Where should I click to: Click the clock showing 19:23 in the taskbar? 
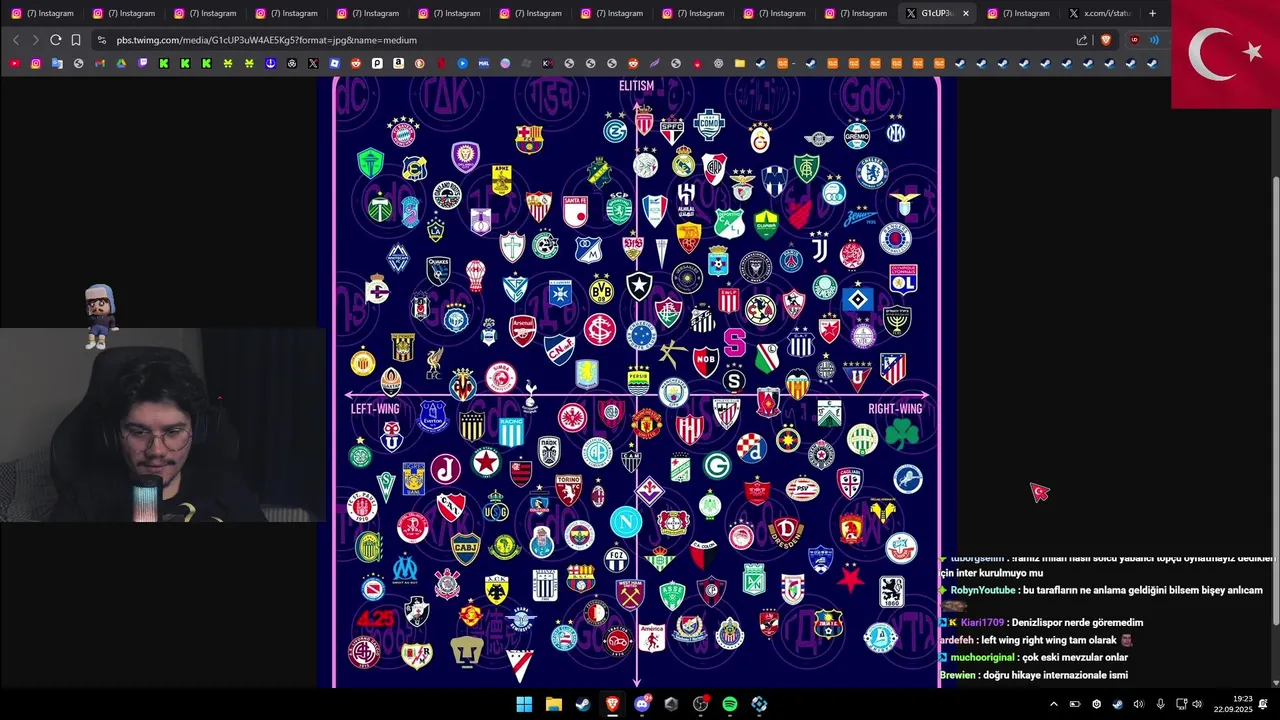point(1233,704)
